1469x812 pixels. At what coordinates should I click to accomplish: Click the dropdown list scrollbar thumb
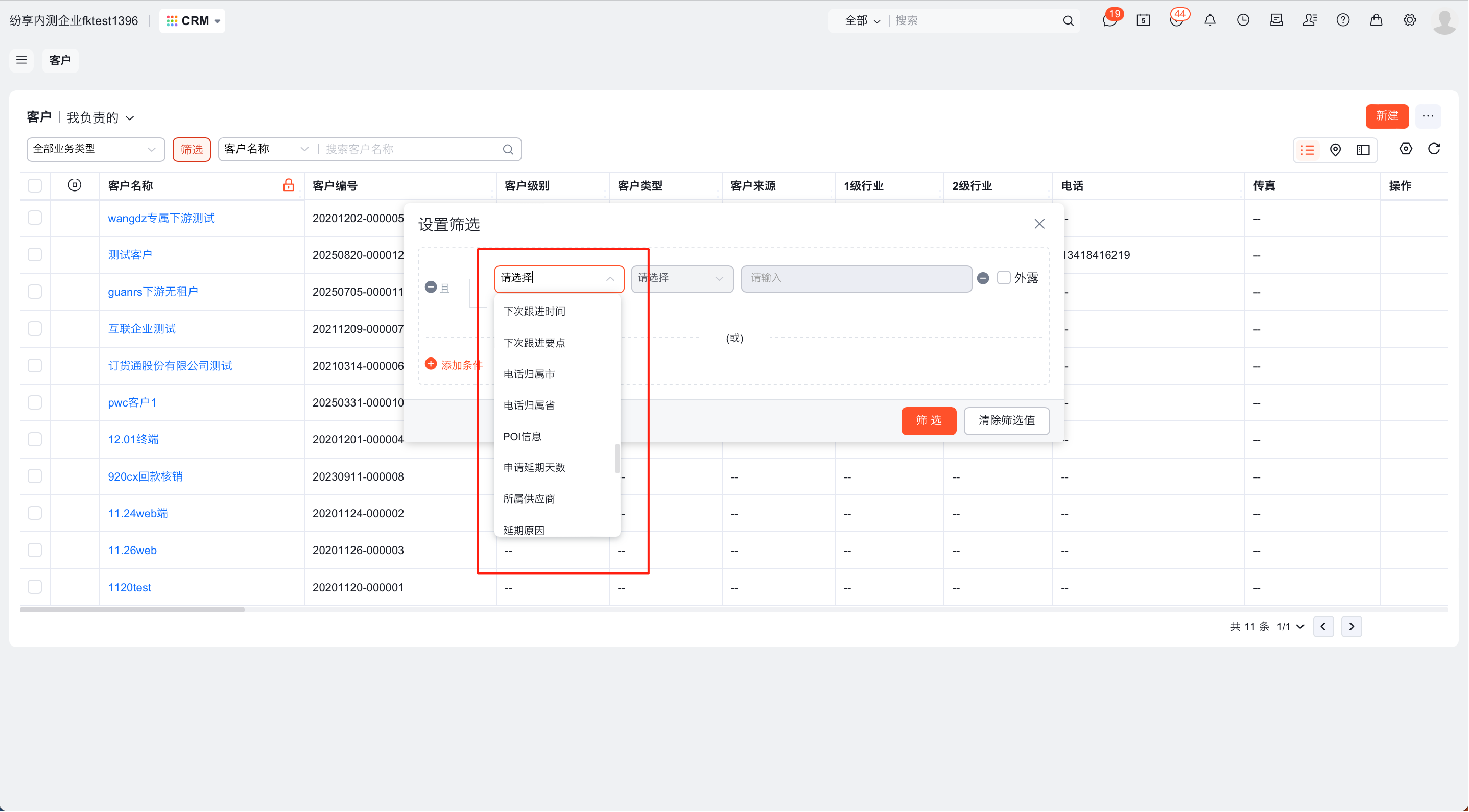click(617, 459)
